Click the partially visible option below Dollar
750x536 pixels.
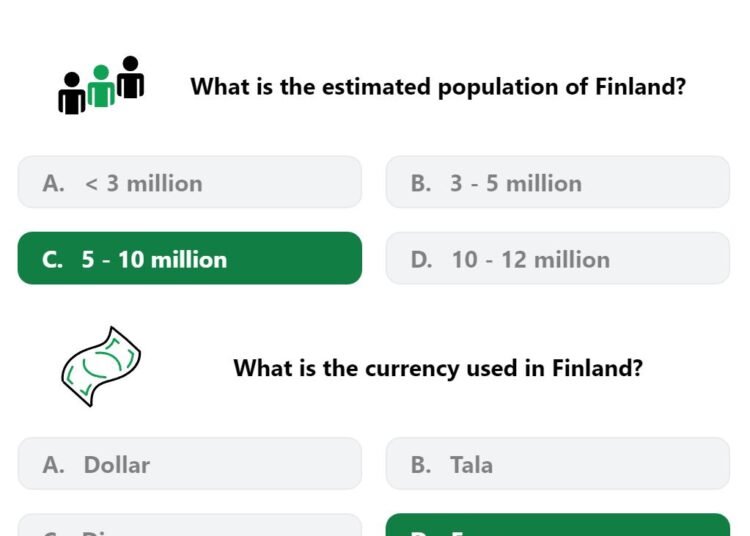(189, 525)
